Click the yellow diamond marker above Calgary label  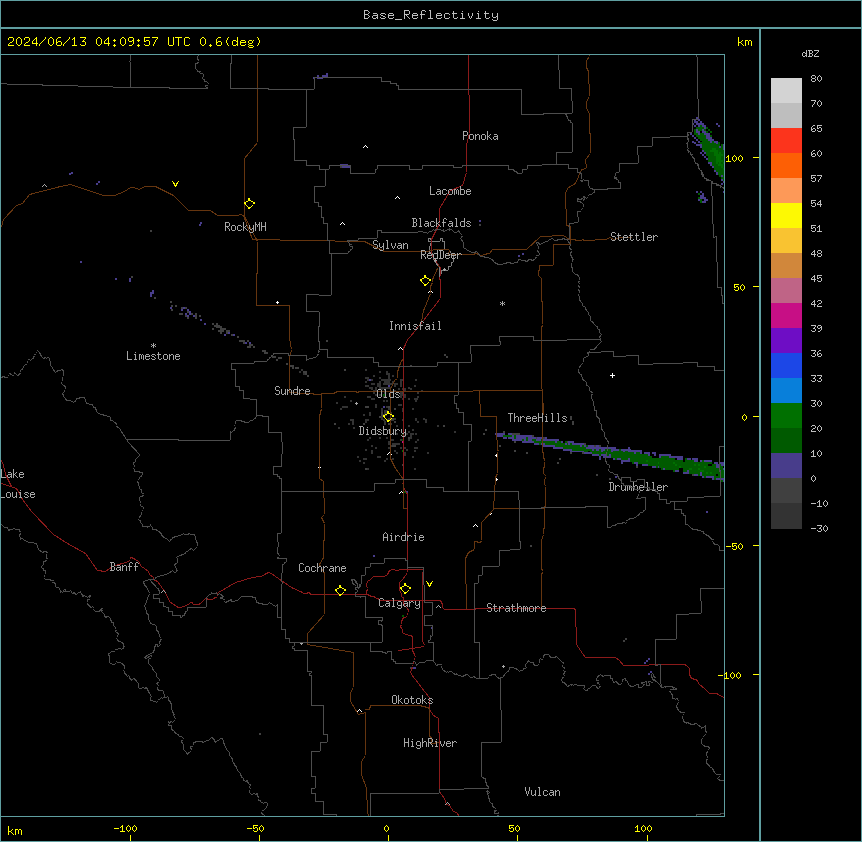[x=405, y=589]
